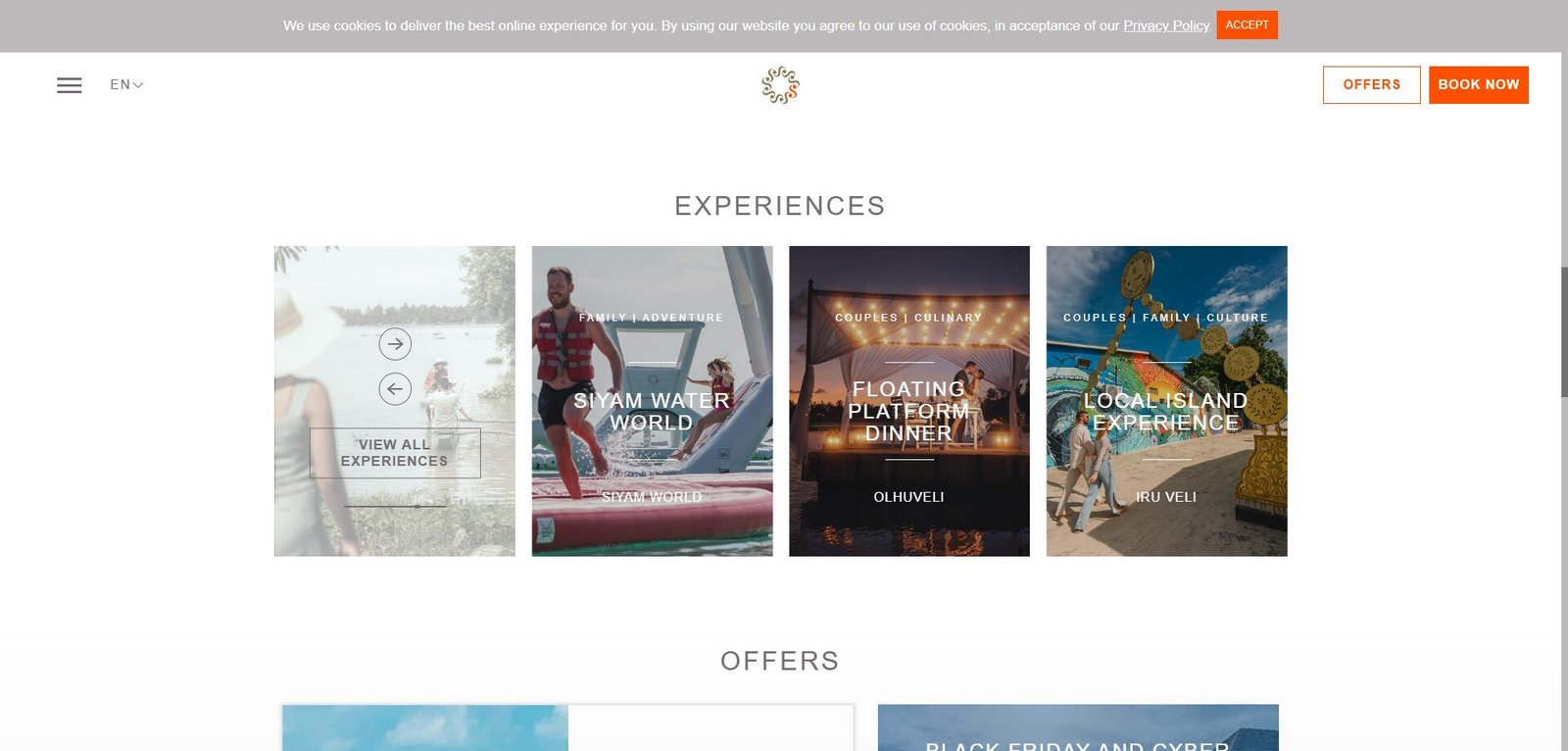Click the Iru Veli resort label

[x=1166, y=497]
